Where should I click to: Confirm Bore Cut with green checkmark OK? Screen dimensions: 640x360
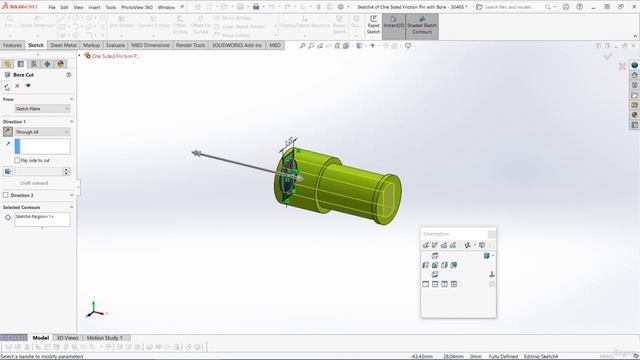point(7,87)
